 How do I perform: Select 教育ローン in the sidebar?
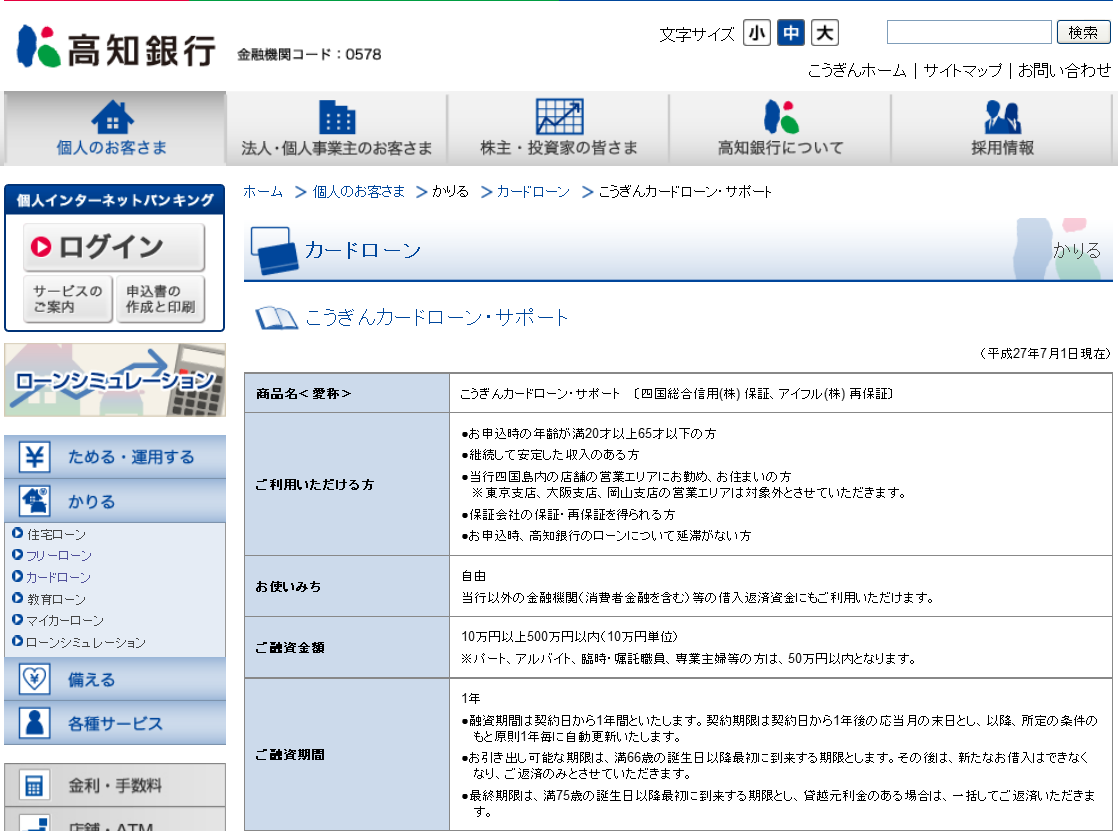pyautogui.click(x=56, y=599)
